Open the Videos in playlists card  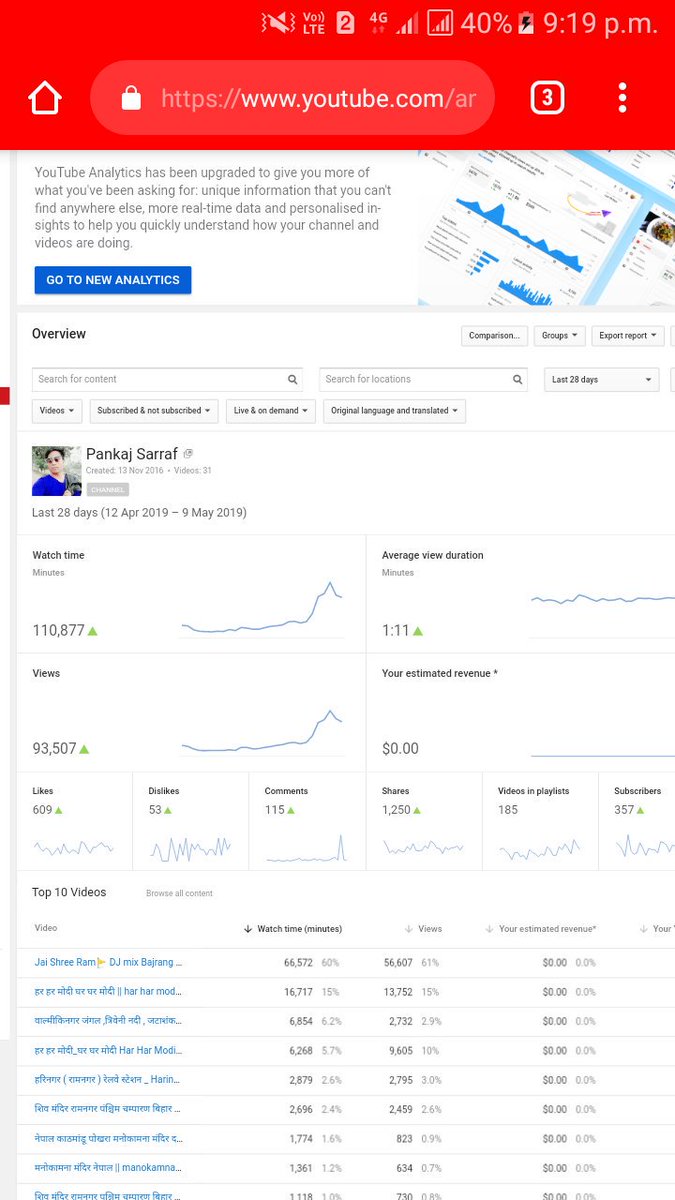[540, 822]
